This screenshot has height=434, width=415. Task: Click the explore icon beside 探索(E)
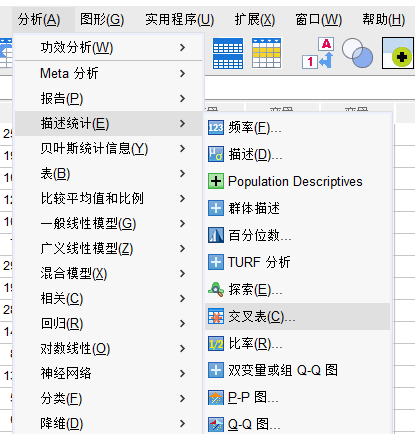point(216,289)
